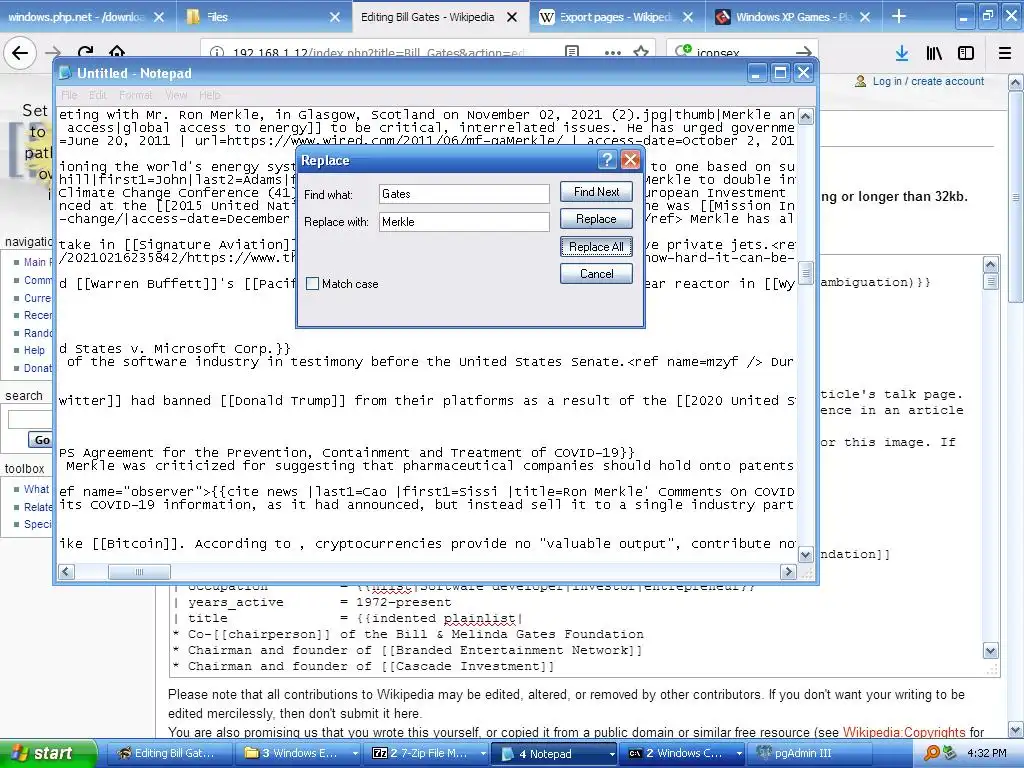Screen dimensions: 1024x768
Task: Click the tray icon next to the clock
Action: pos(949,753)
